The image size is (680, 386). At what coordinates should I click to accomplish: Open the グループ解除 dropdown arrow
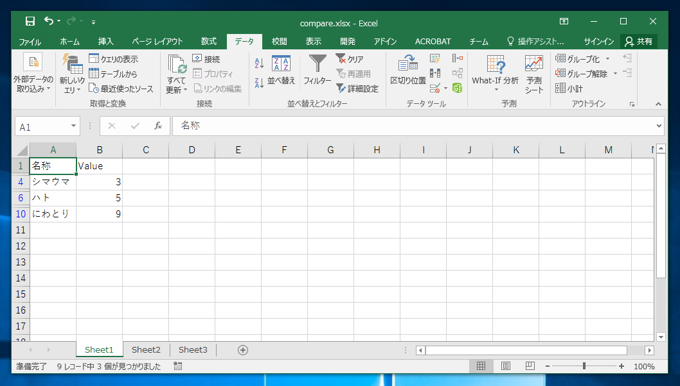[615, 74]
